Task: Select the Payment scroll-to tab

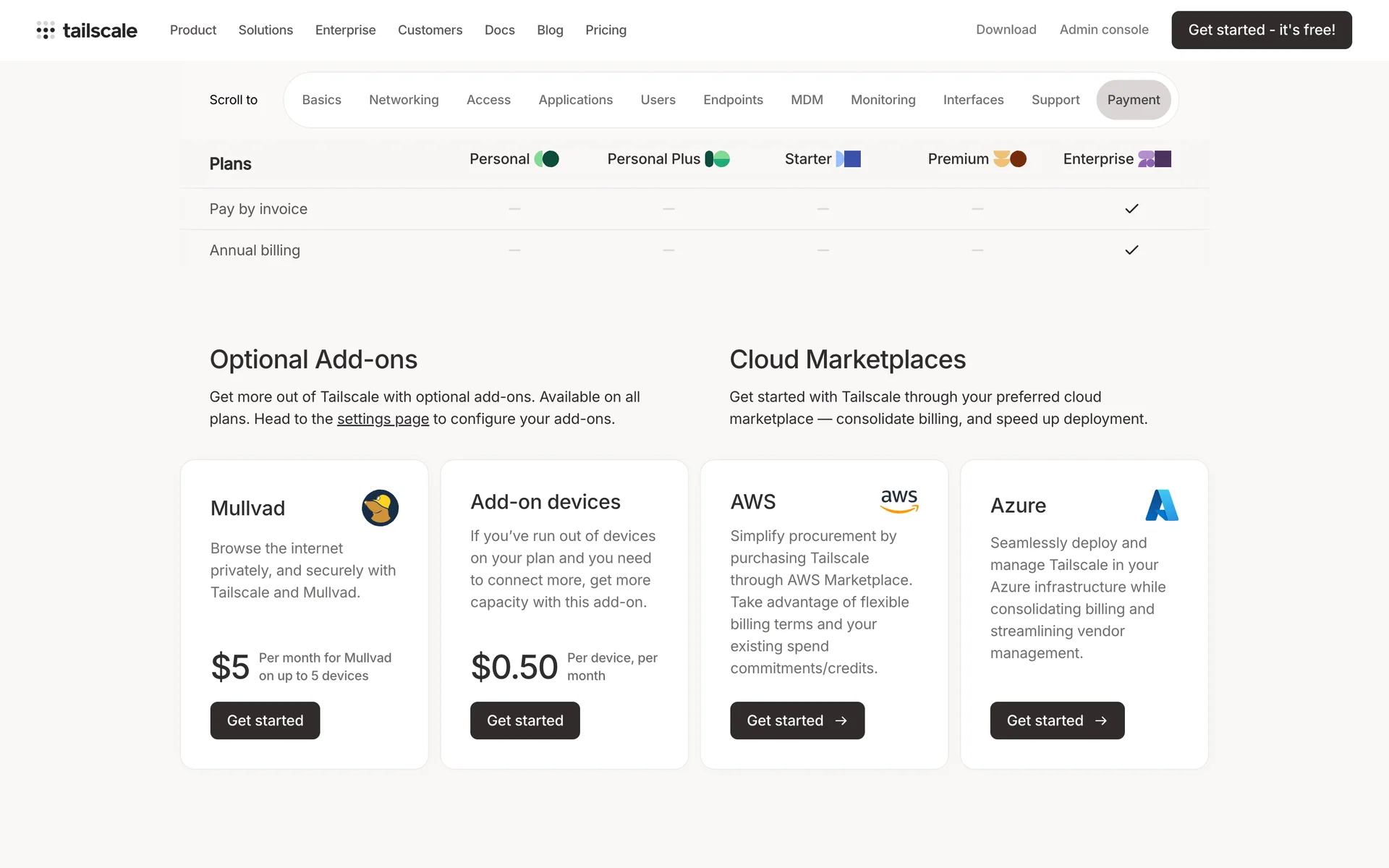Action: 1133,100
